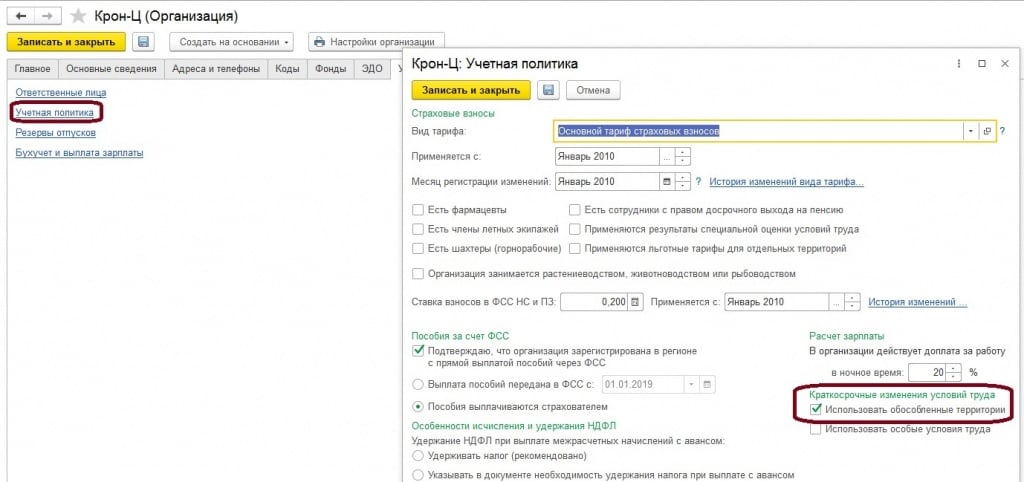Click save diskette icon in organization toolbar
1024x482 pixels.
point(144,42)
